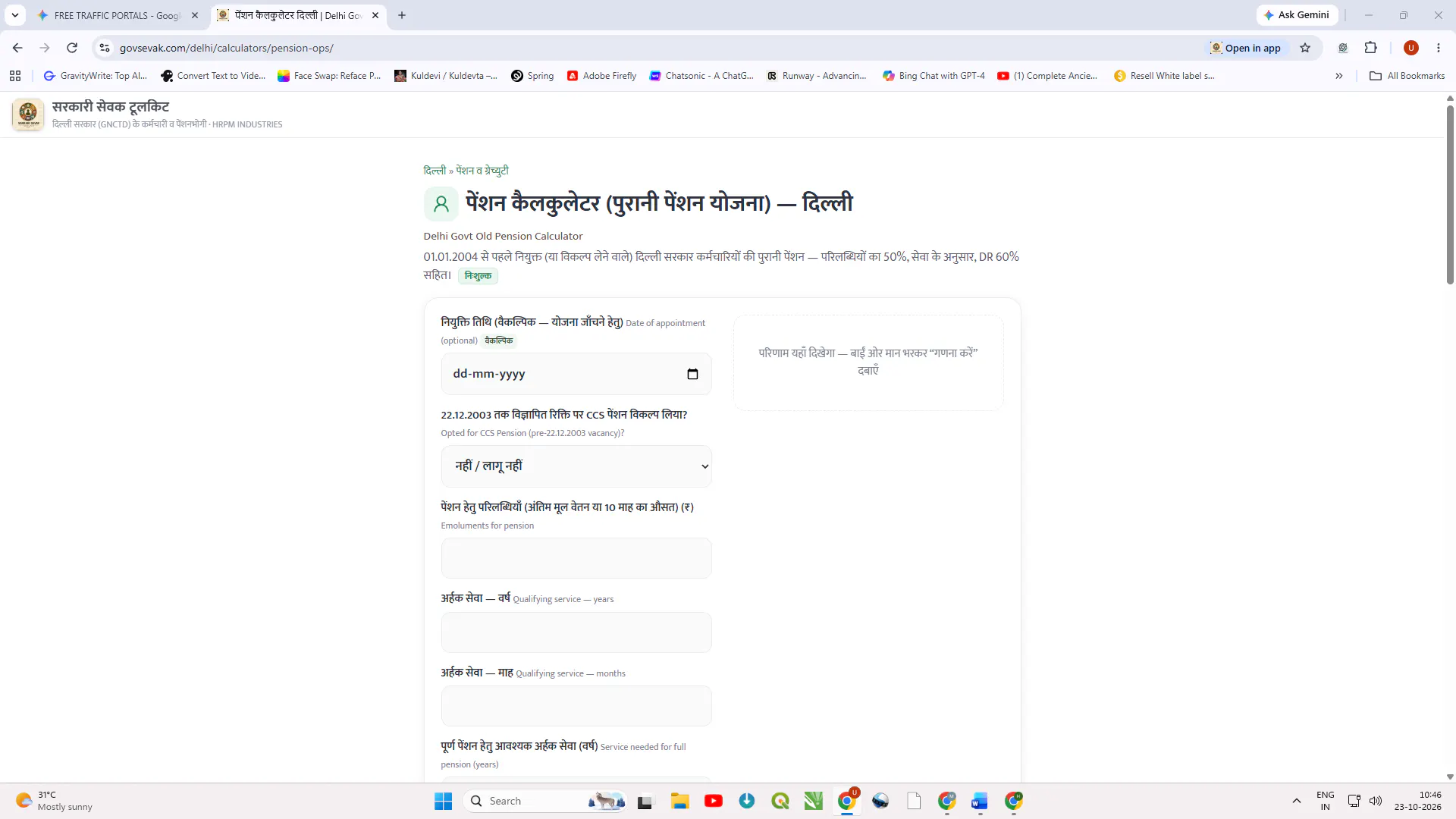Click the पेंशन व ग्रेच्युटी breadcrumb link
Image resolution: width=1456 pixels, height=819 pixels.
(482, 171)
